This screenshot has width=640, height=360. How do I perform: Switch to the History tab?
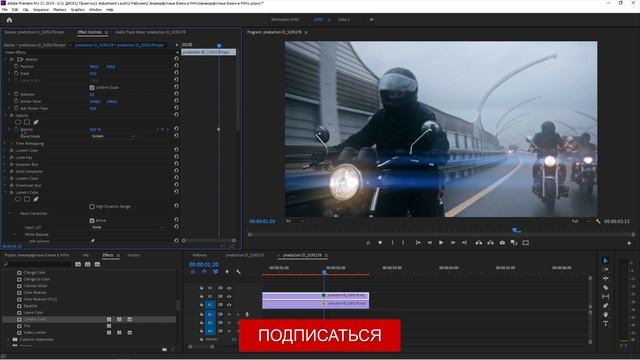[133, 255]
